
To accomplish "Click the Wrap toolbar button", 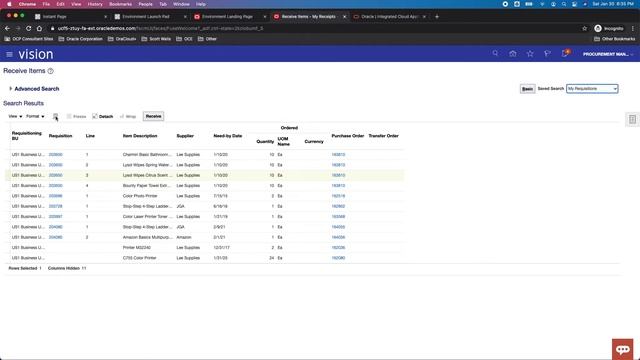I will 128,116.
